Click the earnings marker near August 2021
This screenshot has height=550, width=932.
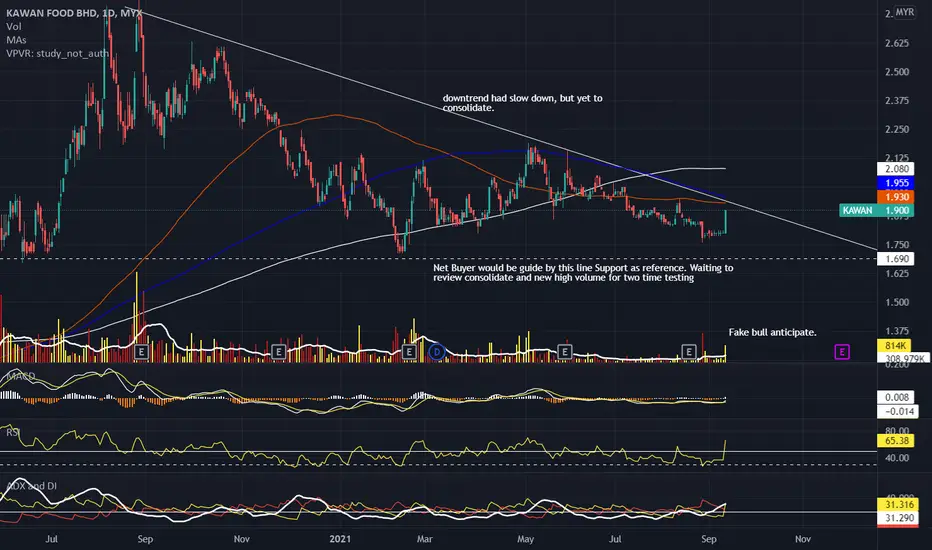pos(689,352)
